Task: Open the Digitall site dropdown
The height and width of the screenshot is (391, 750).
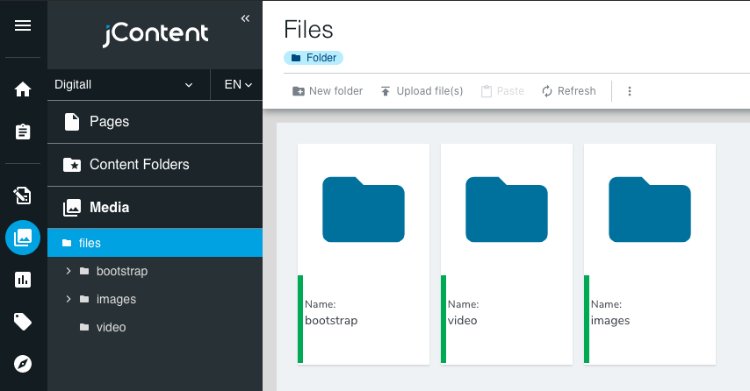Action: pyautogui.click(x=129, y=85)
